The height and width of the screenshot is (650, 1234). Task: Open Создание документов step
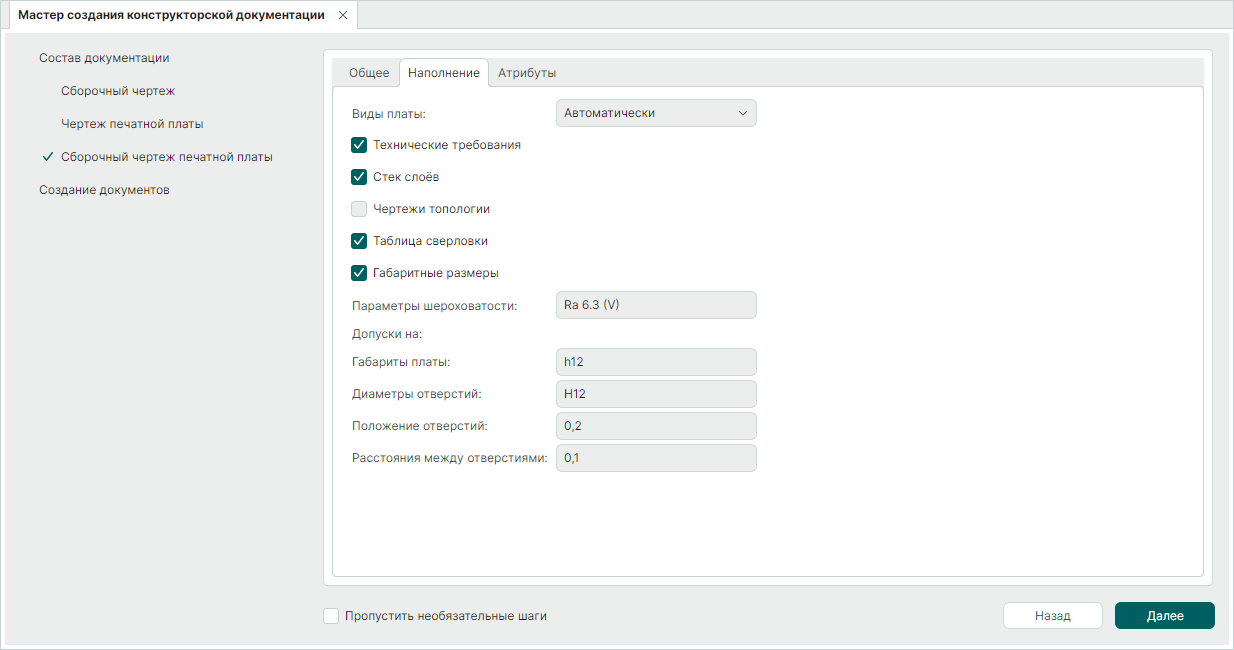[104, 190]
